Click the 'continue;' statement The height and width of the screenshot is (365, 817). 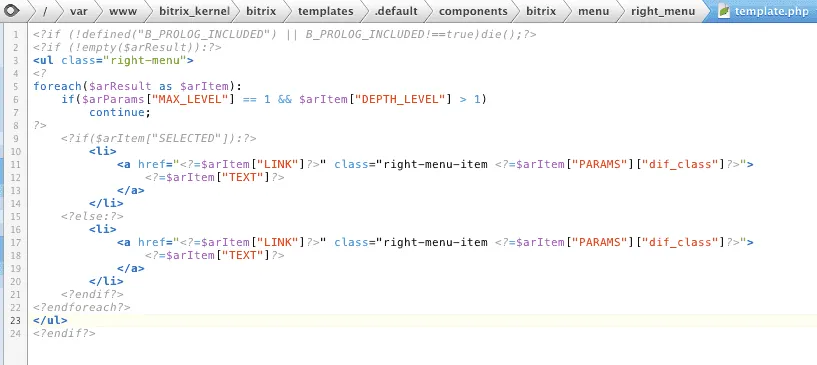click(x=120, y=112)
